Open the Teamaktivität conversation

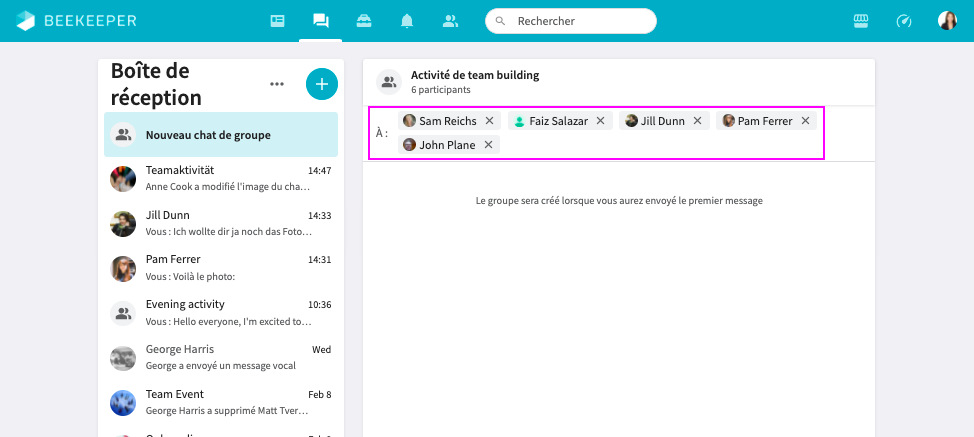(221, 178)
